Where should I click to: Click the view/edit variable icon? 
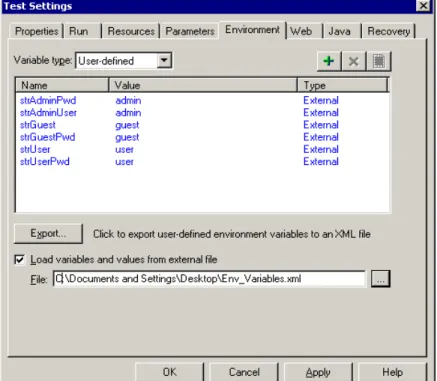pyautogui.click(x=378, y=61)
